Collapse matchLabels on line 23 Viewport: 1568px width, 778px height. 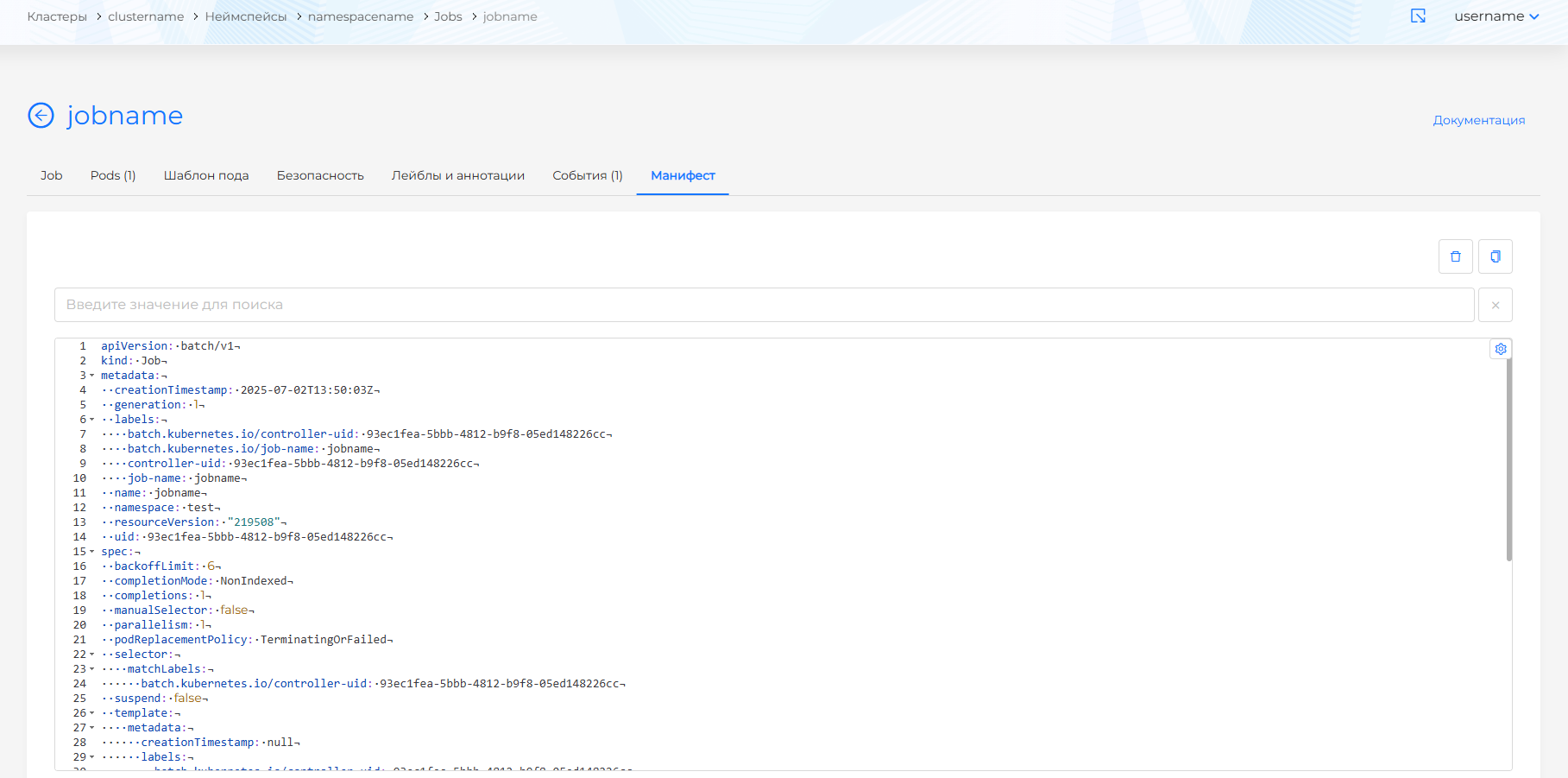tap(91, 668)
